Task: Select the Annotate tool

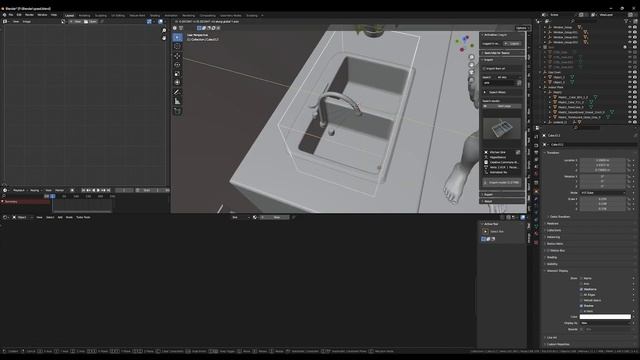Action: click(x=177, y=92)
